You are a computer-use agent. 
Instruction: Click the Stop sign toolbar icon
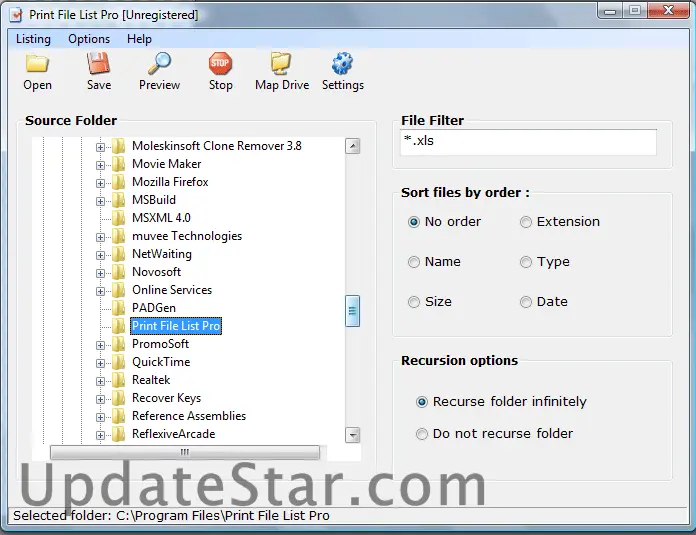click(x=220, y=63)
